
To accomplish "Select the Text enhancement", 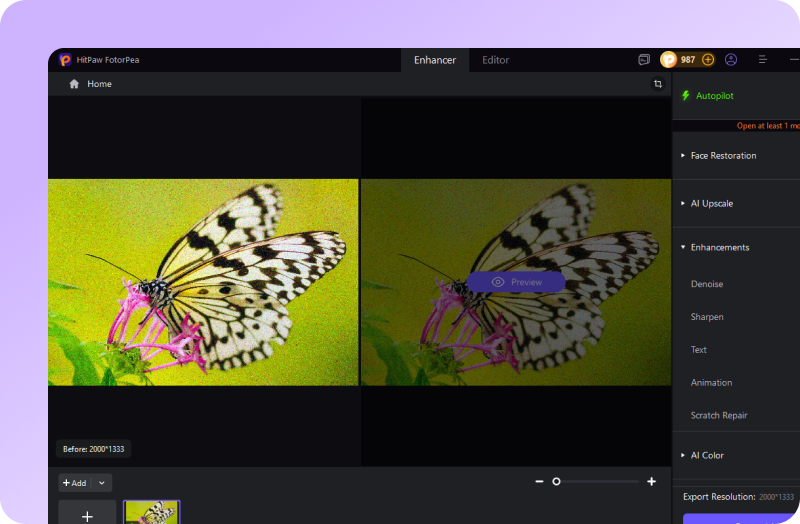I will tap(698, 350).
